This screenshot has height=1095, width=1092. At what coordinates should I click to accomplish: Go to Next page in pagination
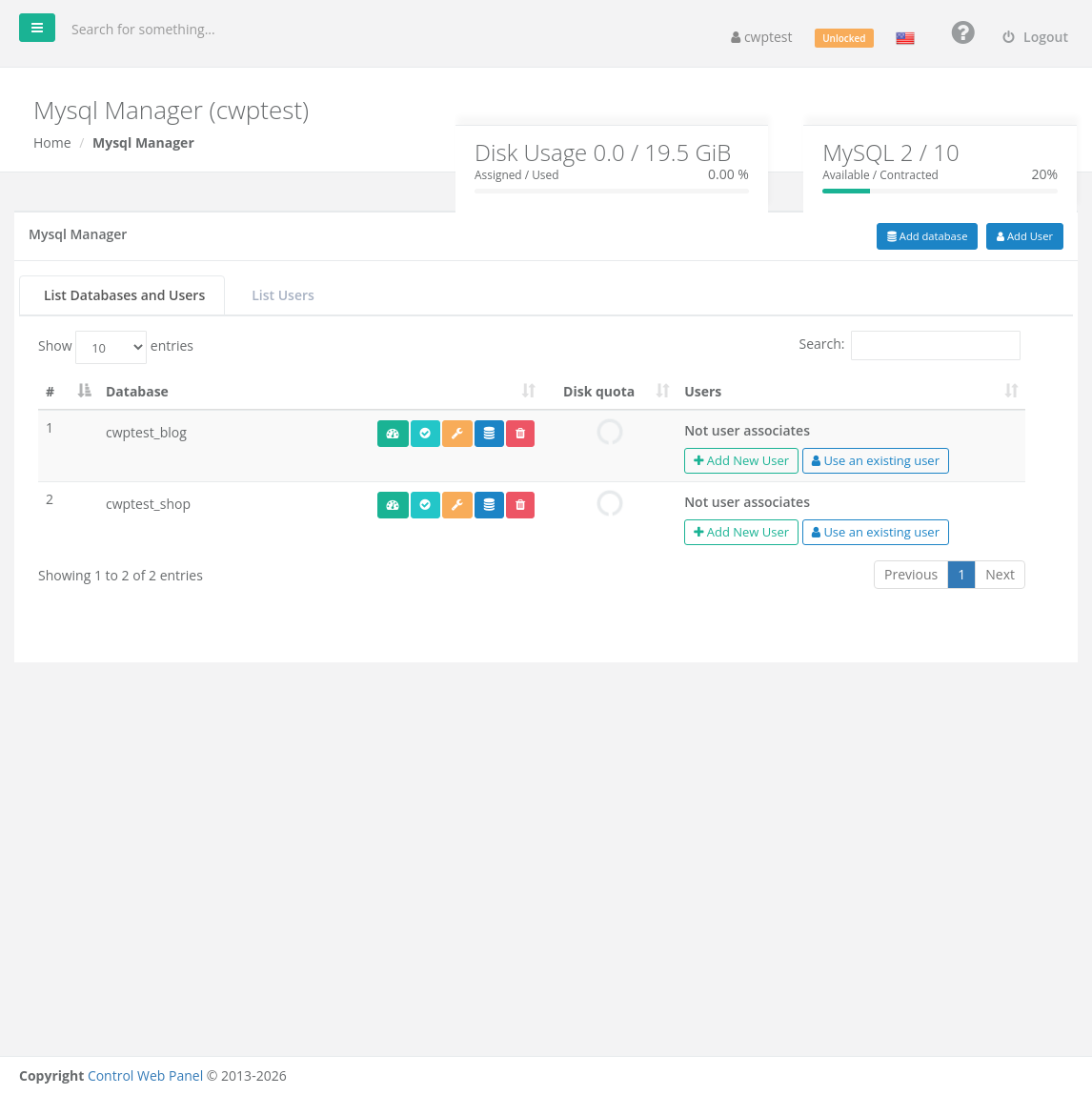(1000, 575)
